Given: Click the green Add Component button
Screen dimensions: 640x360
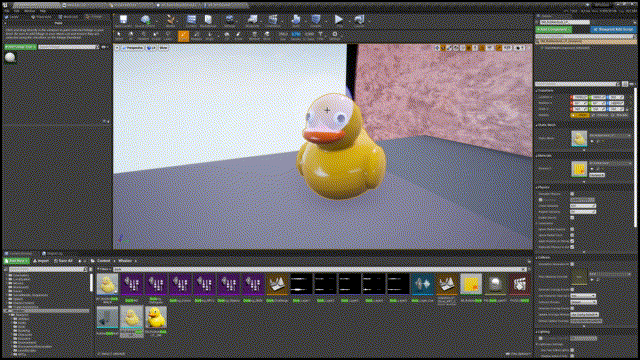Looking at the screenshot, I should click(553, 30).
